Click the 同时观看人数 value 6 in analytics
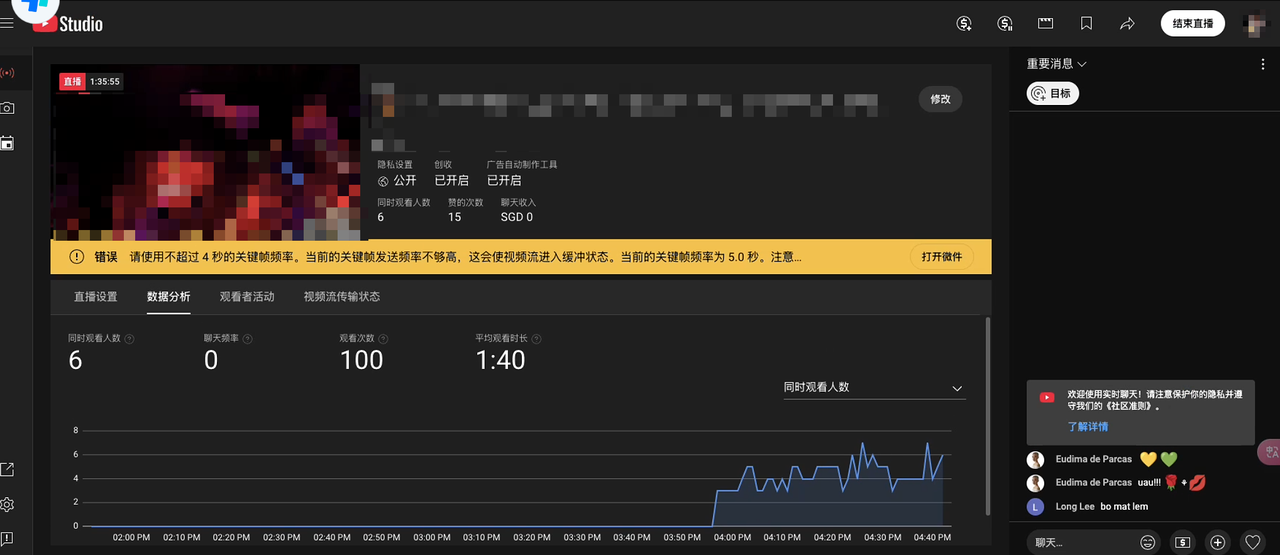Screen dimensions: 1280x555 [x=75, y=361]
